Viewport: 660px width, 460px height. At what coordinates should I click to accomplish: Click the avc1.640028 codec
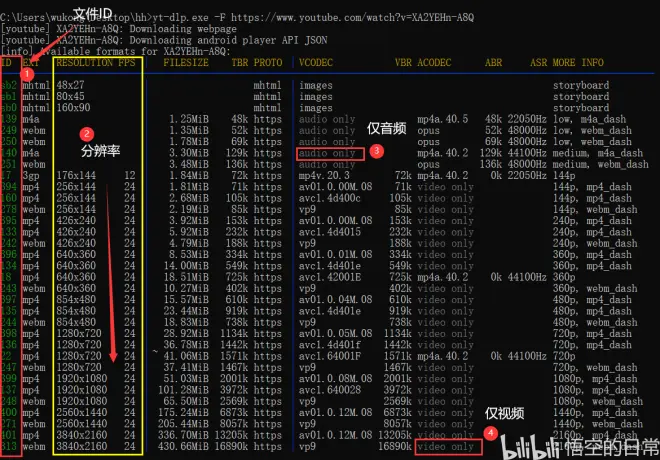(330, 390)
